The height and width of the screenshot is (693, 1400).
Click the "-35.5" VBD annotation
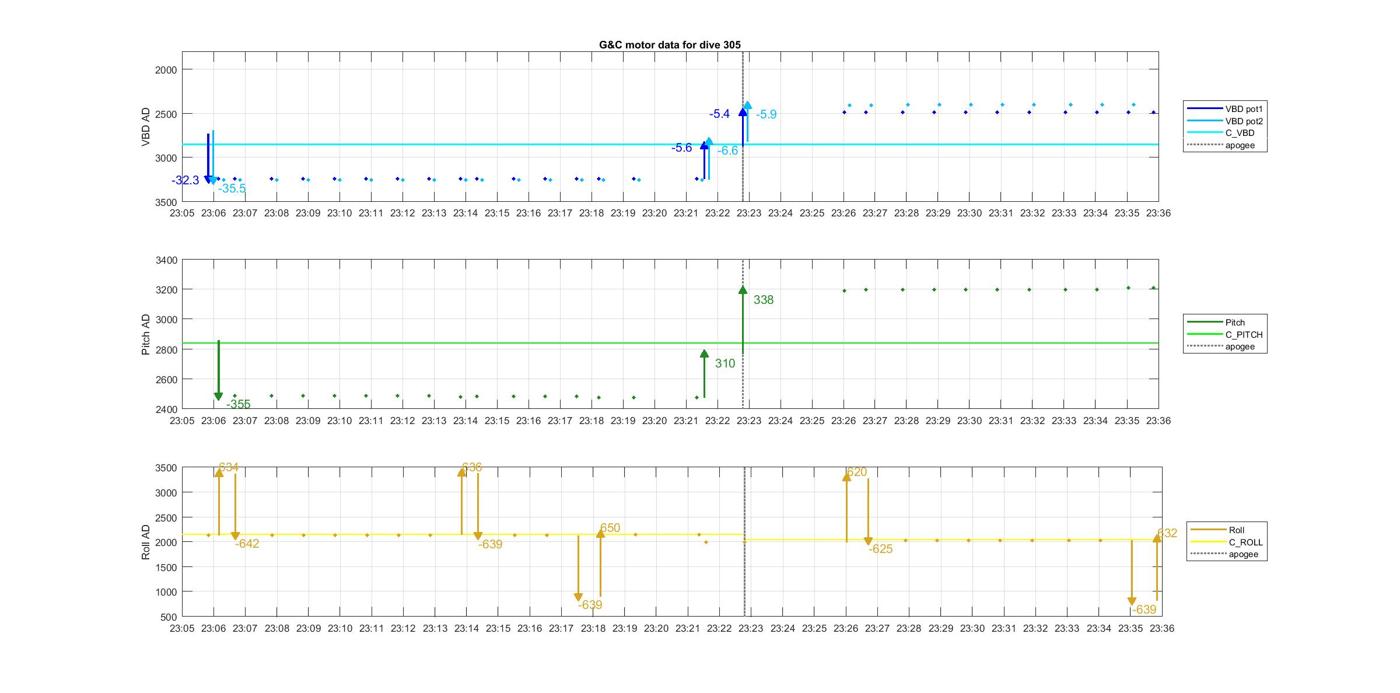pyautogui.click(x=232, y=189)
